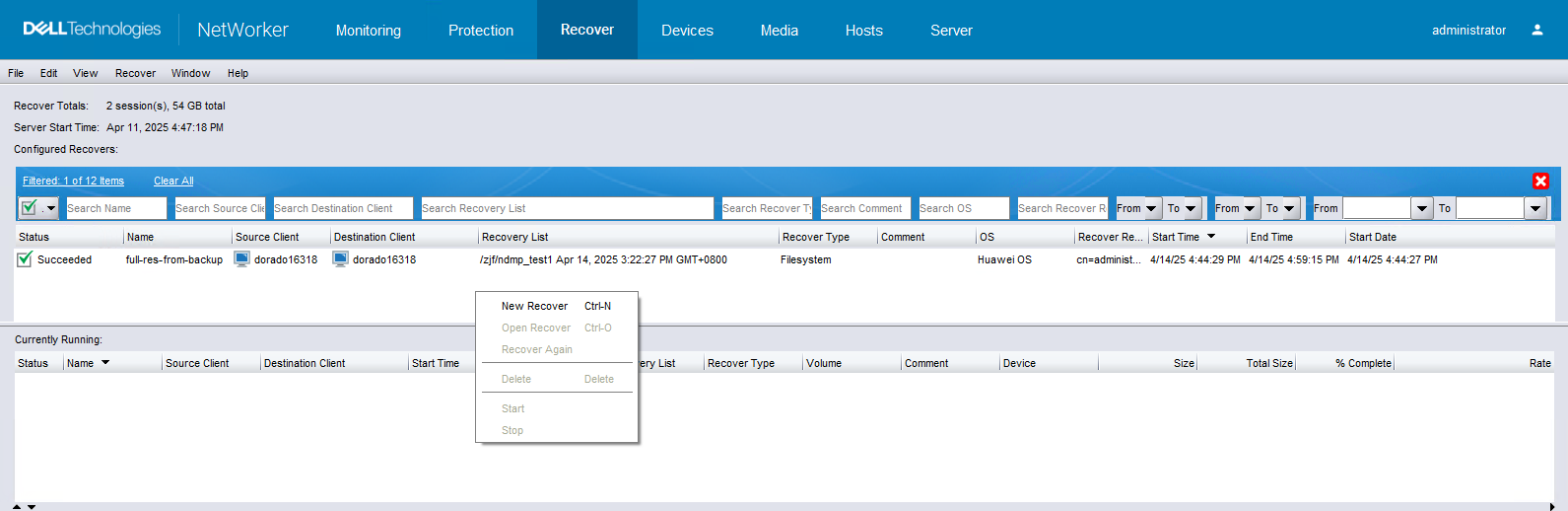Click the Succeeded status checkmark icon
The width and height of the screenshot is (1568, 511).
[x=25, y=259]
